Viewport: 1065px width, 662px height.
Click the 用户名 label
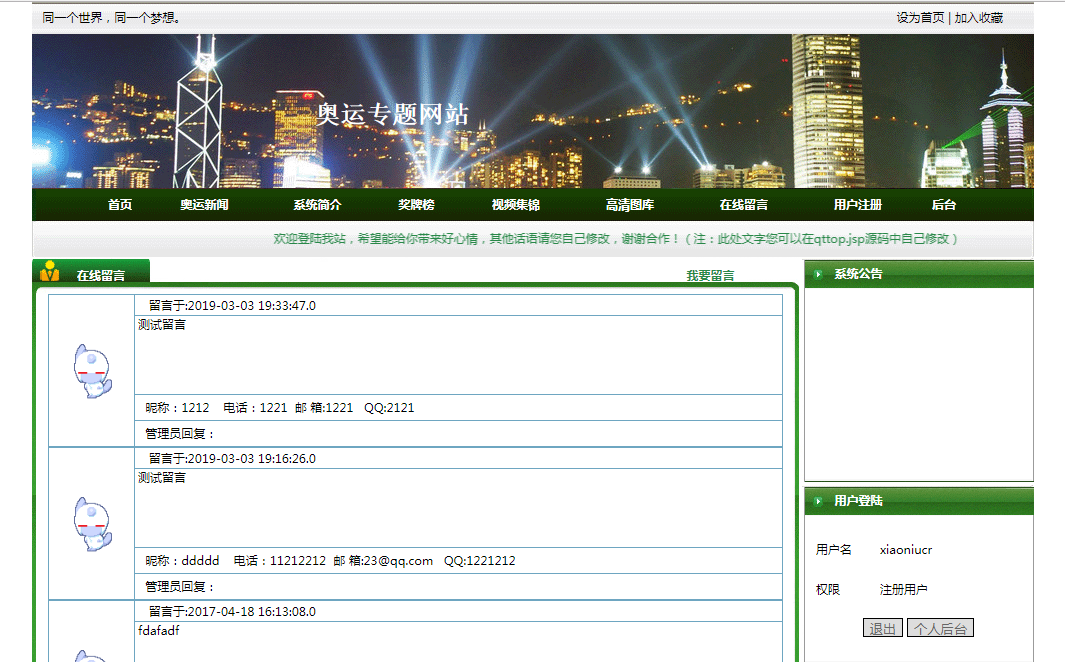pyautogui.click(x=833, y=549)
